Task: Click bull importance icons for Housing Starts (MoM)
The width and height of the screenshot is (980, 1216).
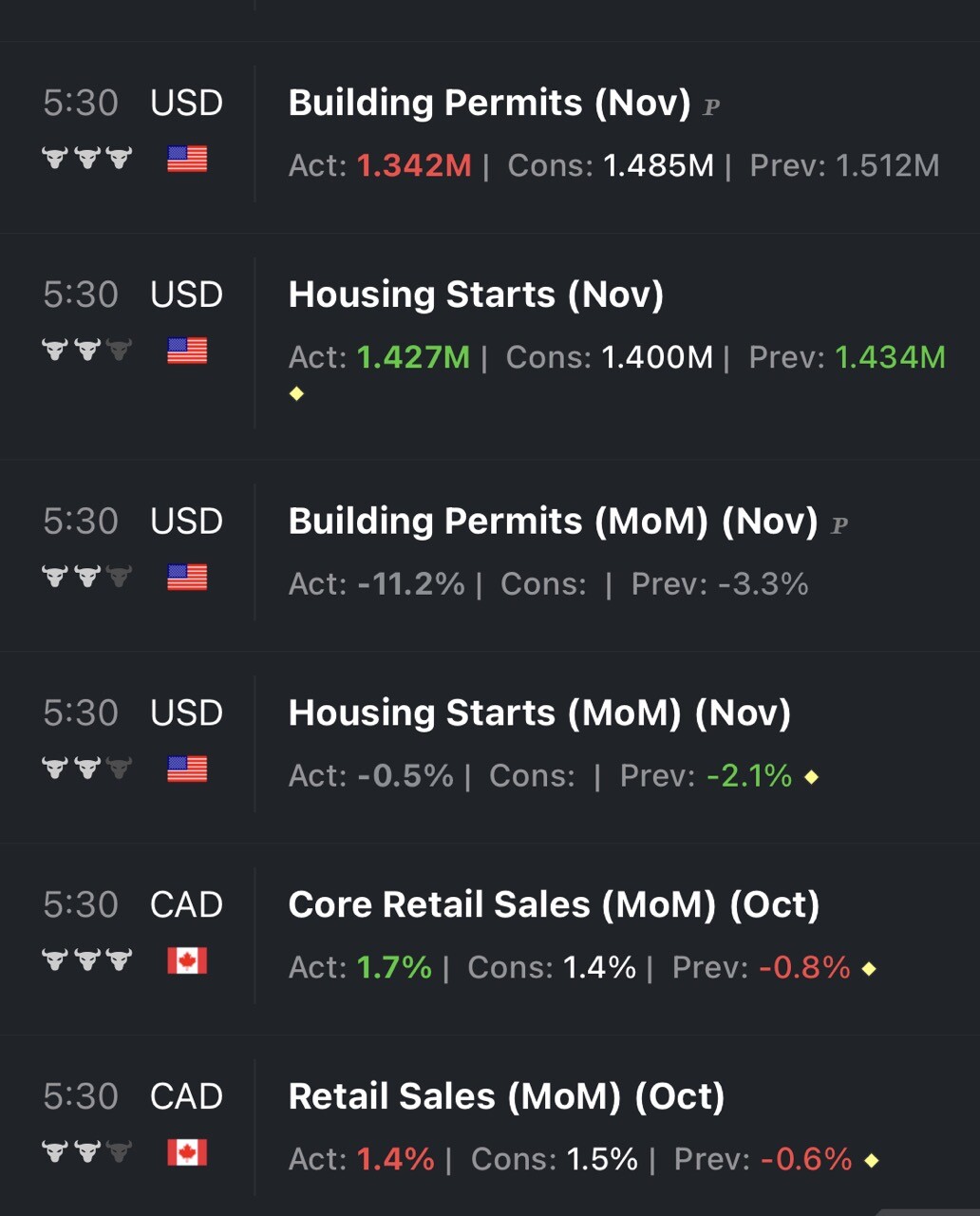Action: pyautogui.click(x=86, y=768)
